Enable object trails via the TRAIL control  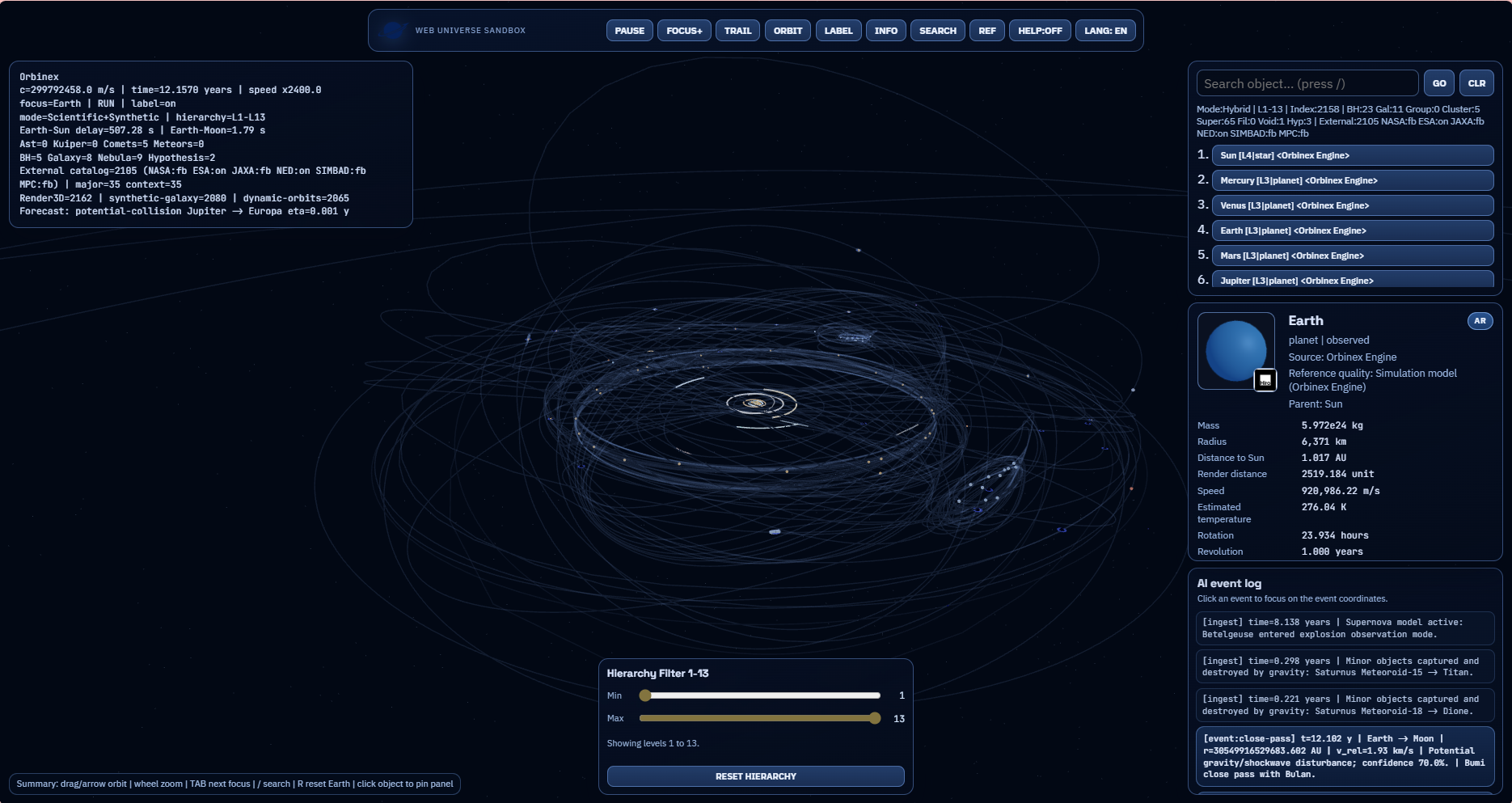pos(737,30)
